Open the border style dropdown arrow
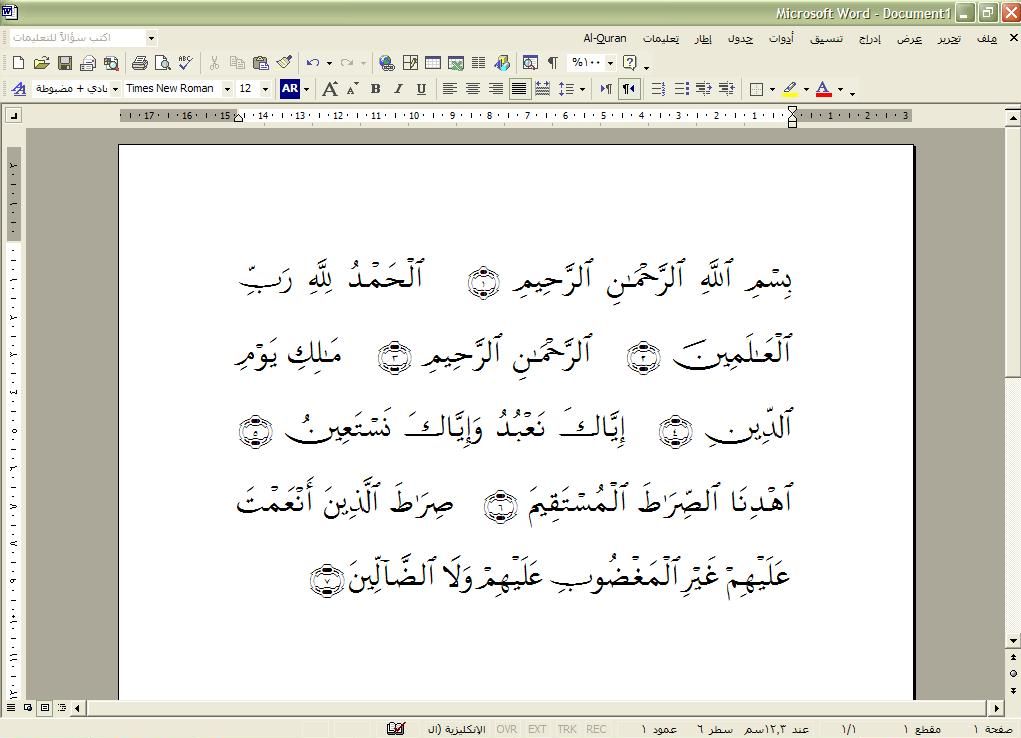The image size is (1021, 738). tap(772, 89)
